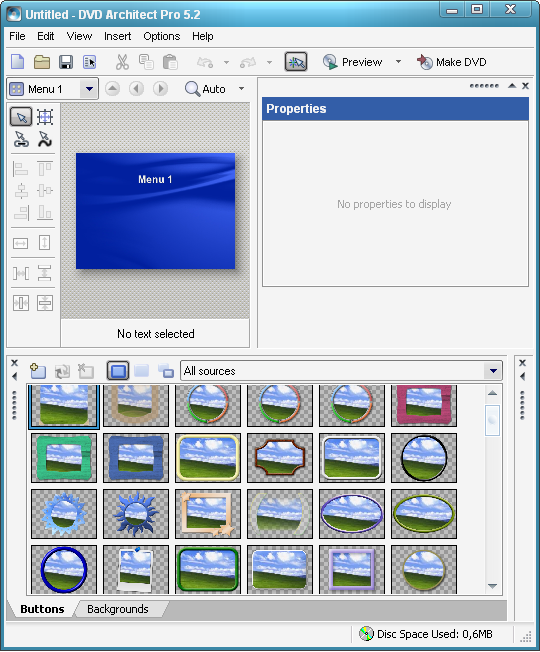Select the Transformations path tool
540x652 pixels.
tap(45, 139)
